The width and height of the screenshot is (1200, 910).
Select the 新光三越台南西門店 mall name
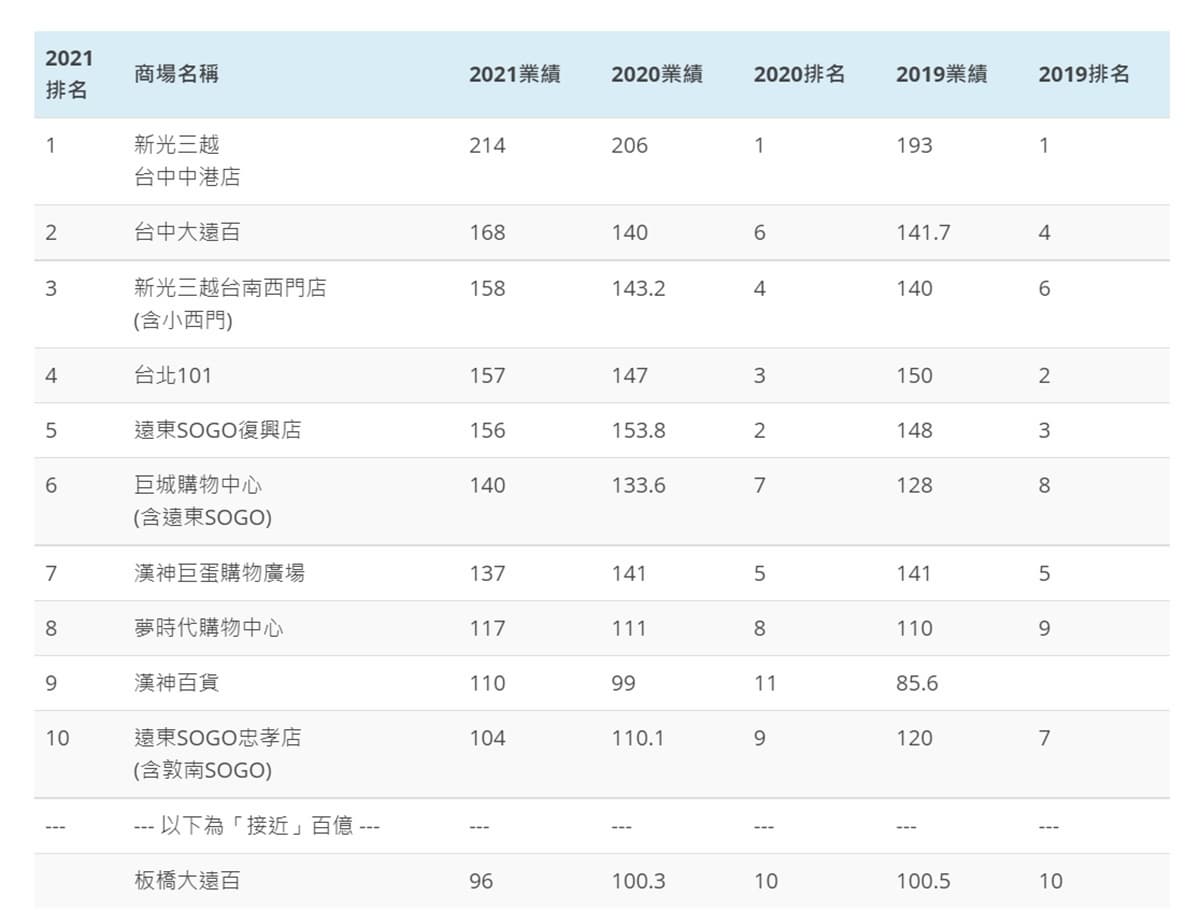[230, 288]
